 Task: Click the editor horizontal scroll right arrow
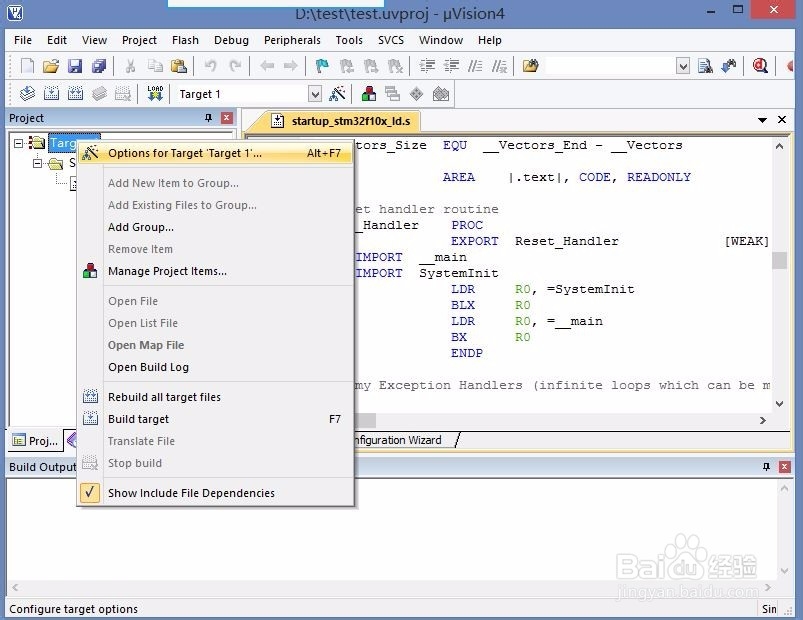pos(763,420)
